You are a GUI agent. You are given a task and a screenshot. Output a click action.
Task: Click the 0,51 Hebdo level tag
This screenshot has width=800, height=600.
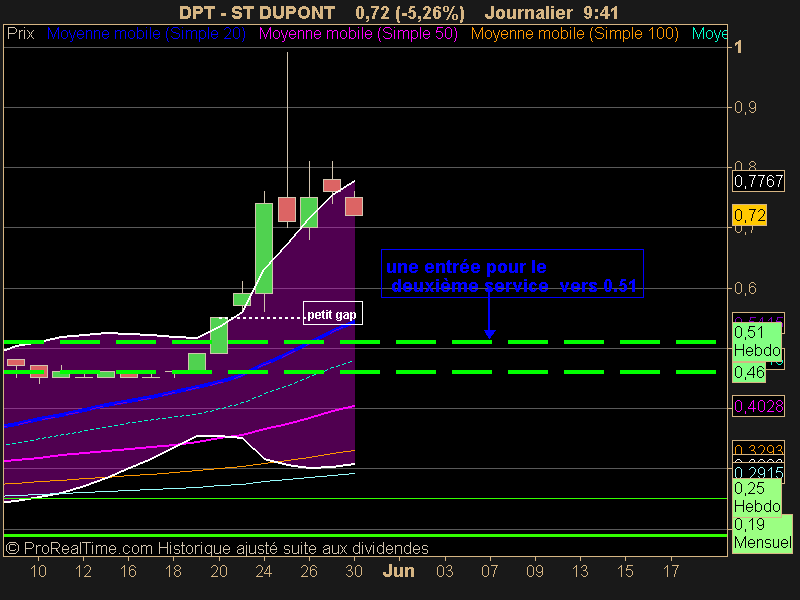(x=757, y=341)
